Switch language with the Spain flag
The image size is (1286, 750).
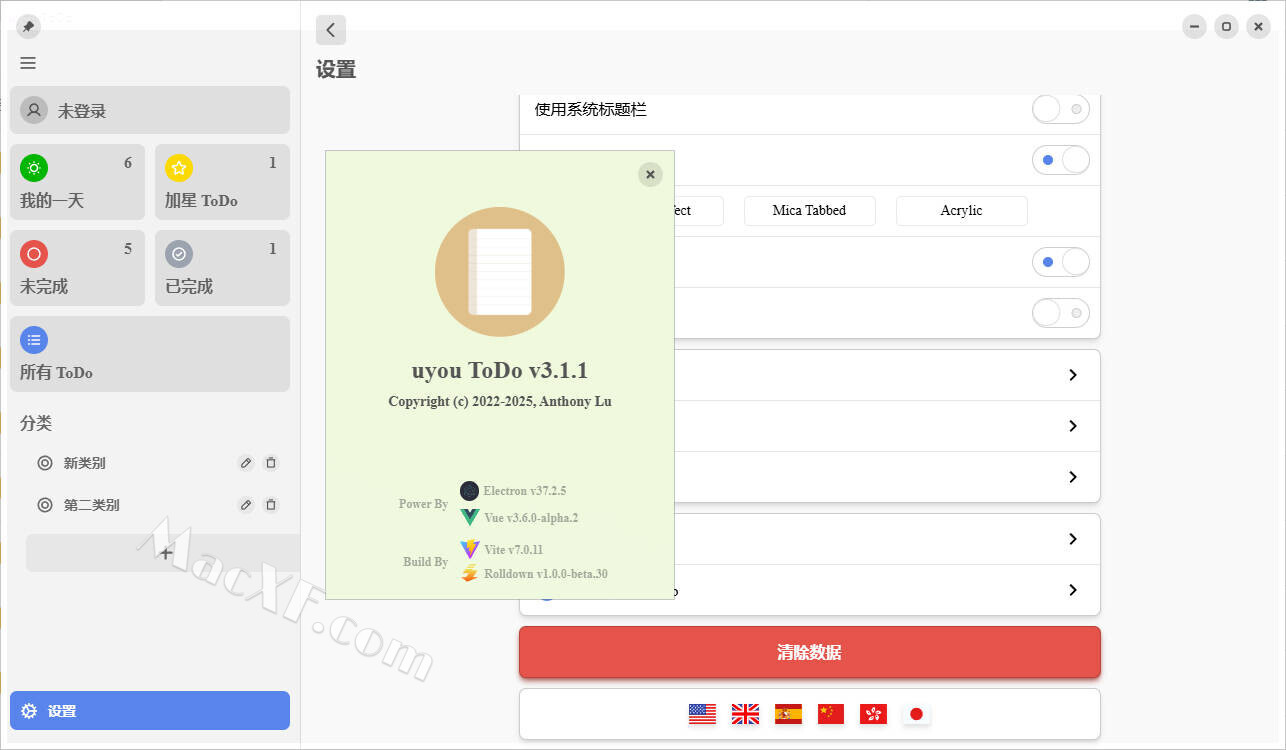coord(788,714)
